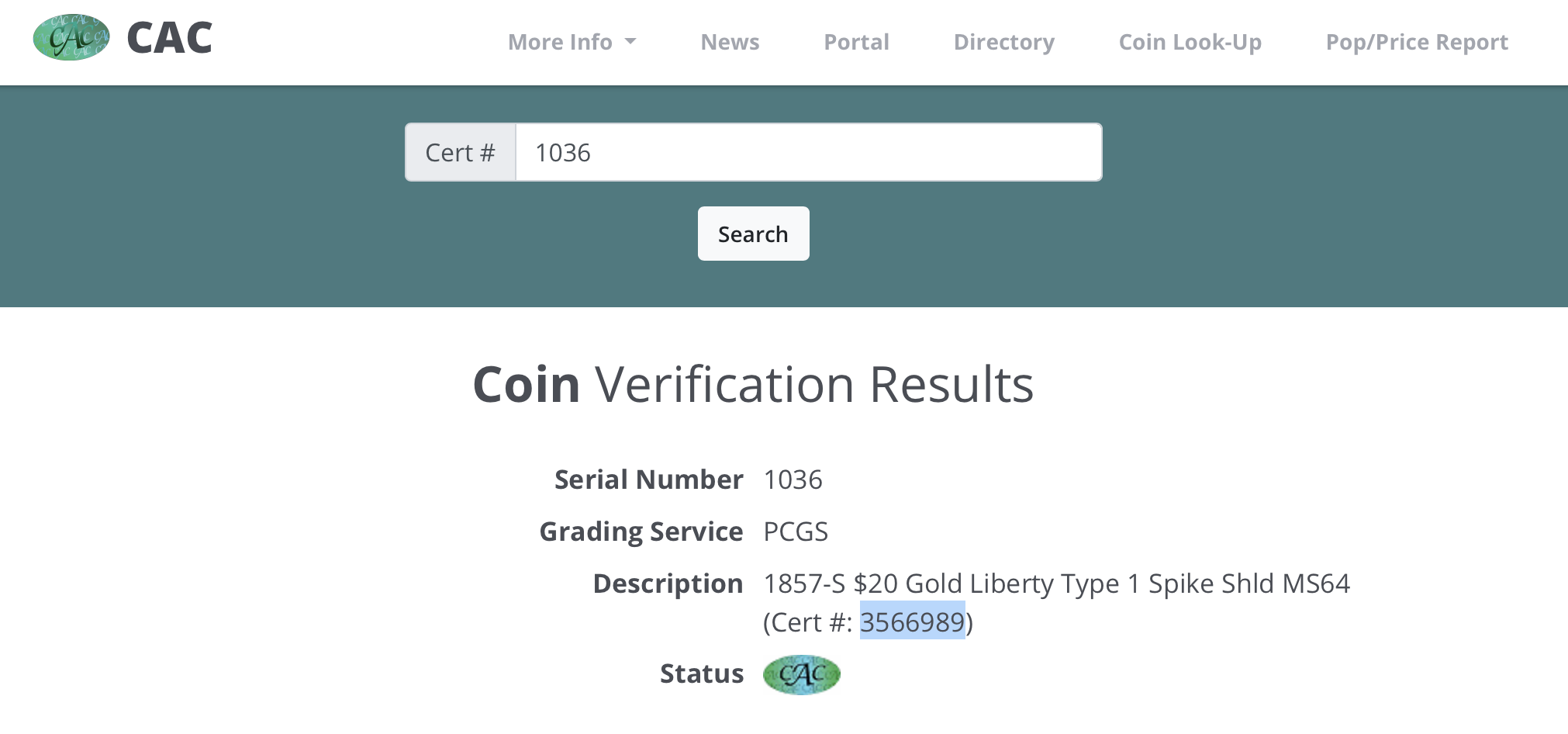Click the Coin Verification Results heading
This screenshot has height=734, width=1568.
753,384
